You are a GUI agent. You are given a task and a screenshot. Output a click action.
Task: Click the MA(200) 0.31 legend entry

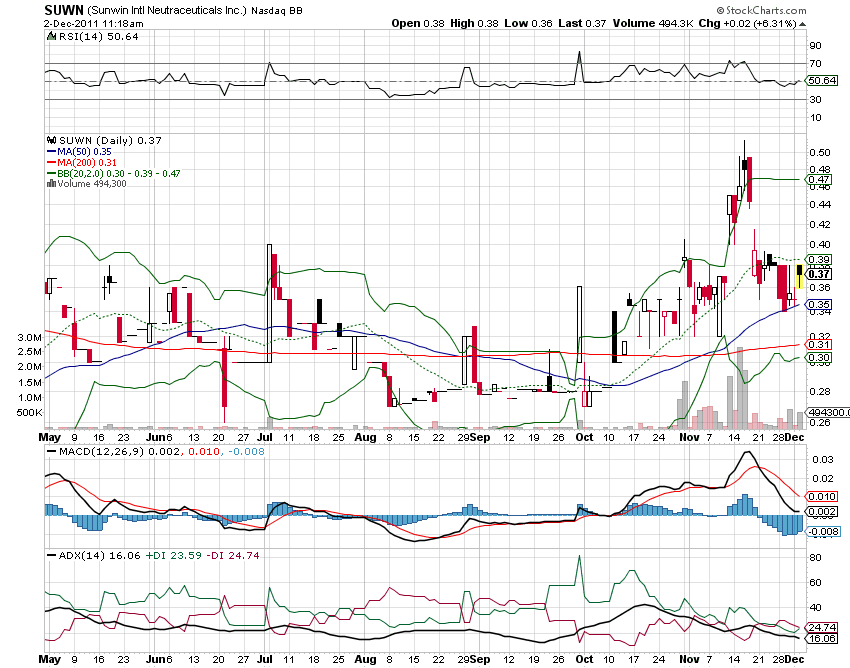coord(82,163)
